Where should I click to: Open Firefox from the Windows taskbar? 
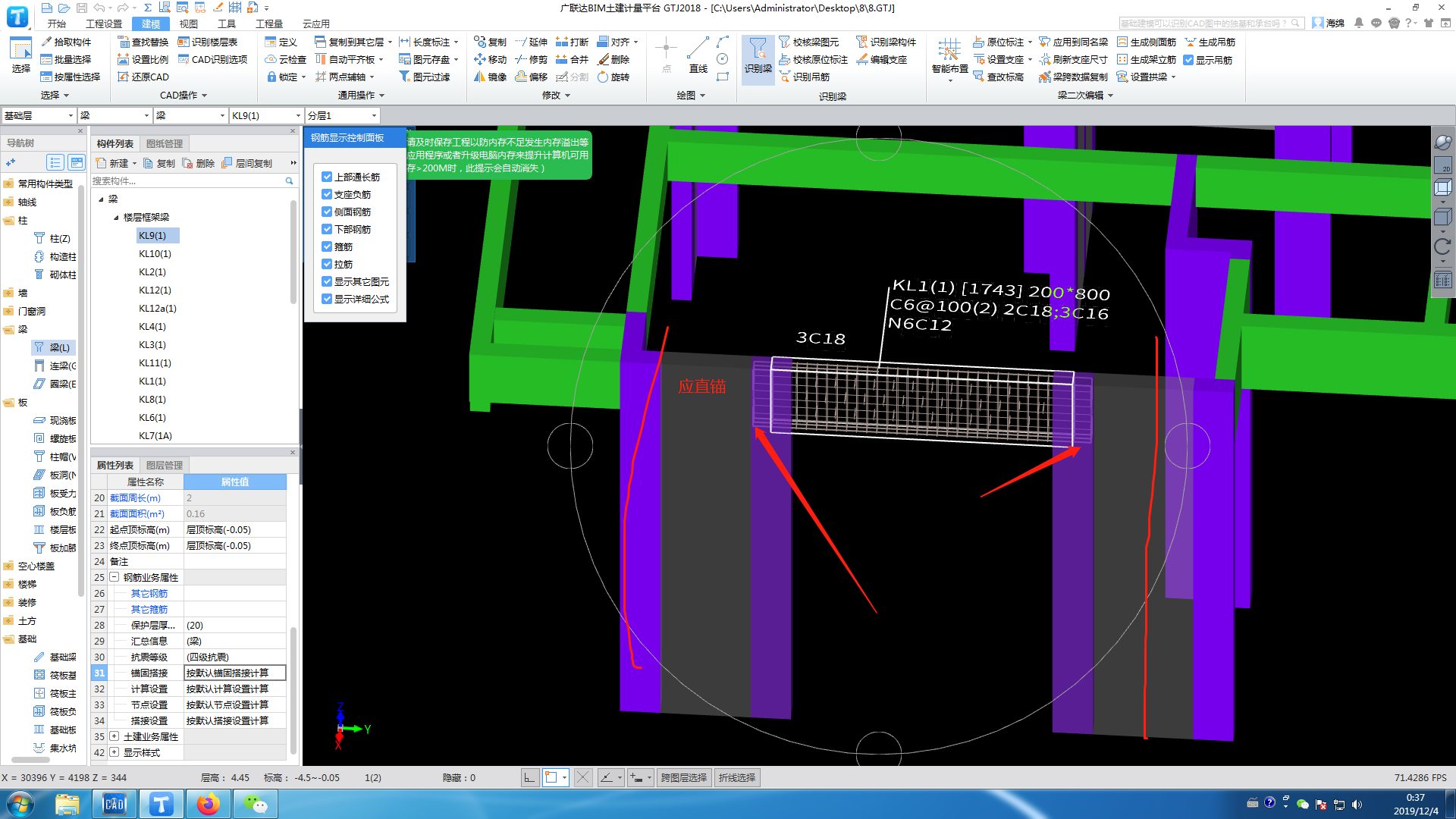[208, 804]
